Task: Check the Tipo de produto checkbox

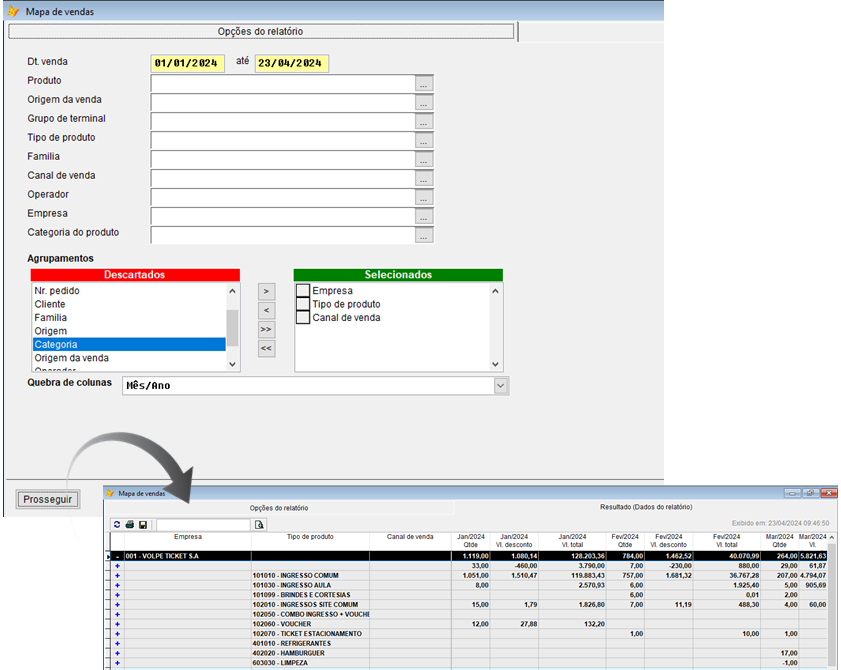Action: pyautogui.click(x=303, y=304)
